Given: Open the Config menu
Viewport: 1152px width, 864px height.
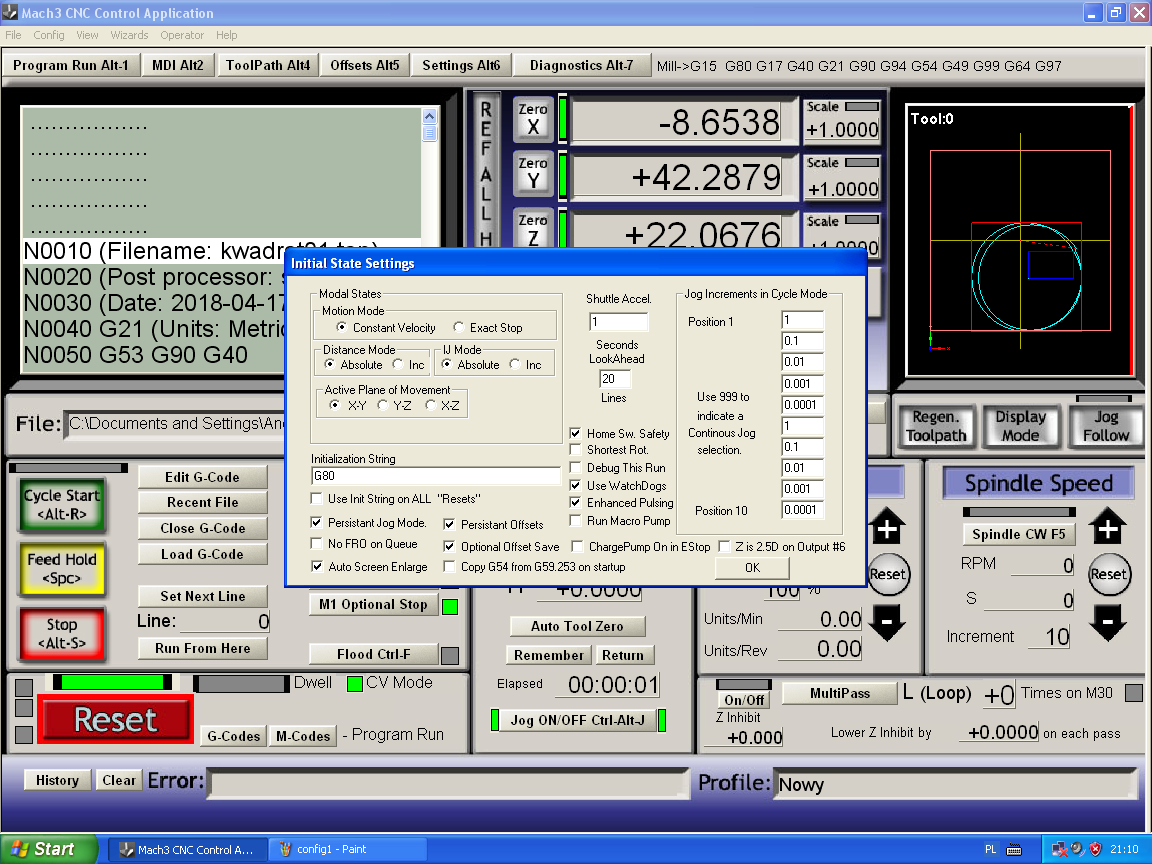Looking at the screenshot, I should point(48,35).
